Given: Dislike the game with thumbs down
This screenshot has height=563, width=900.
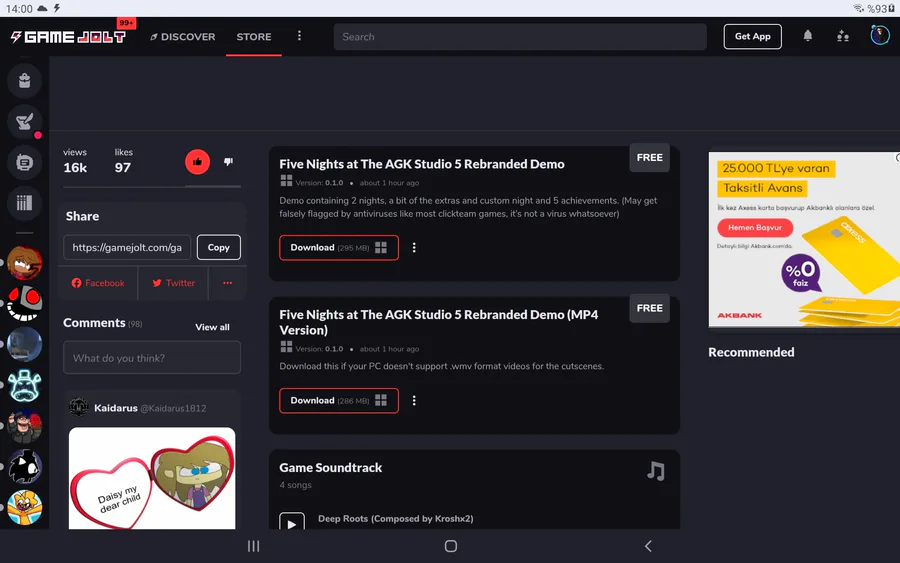Looking at the screenshot, I should tap(228, 162).
